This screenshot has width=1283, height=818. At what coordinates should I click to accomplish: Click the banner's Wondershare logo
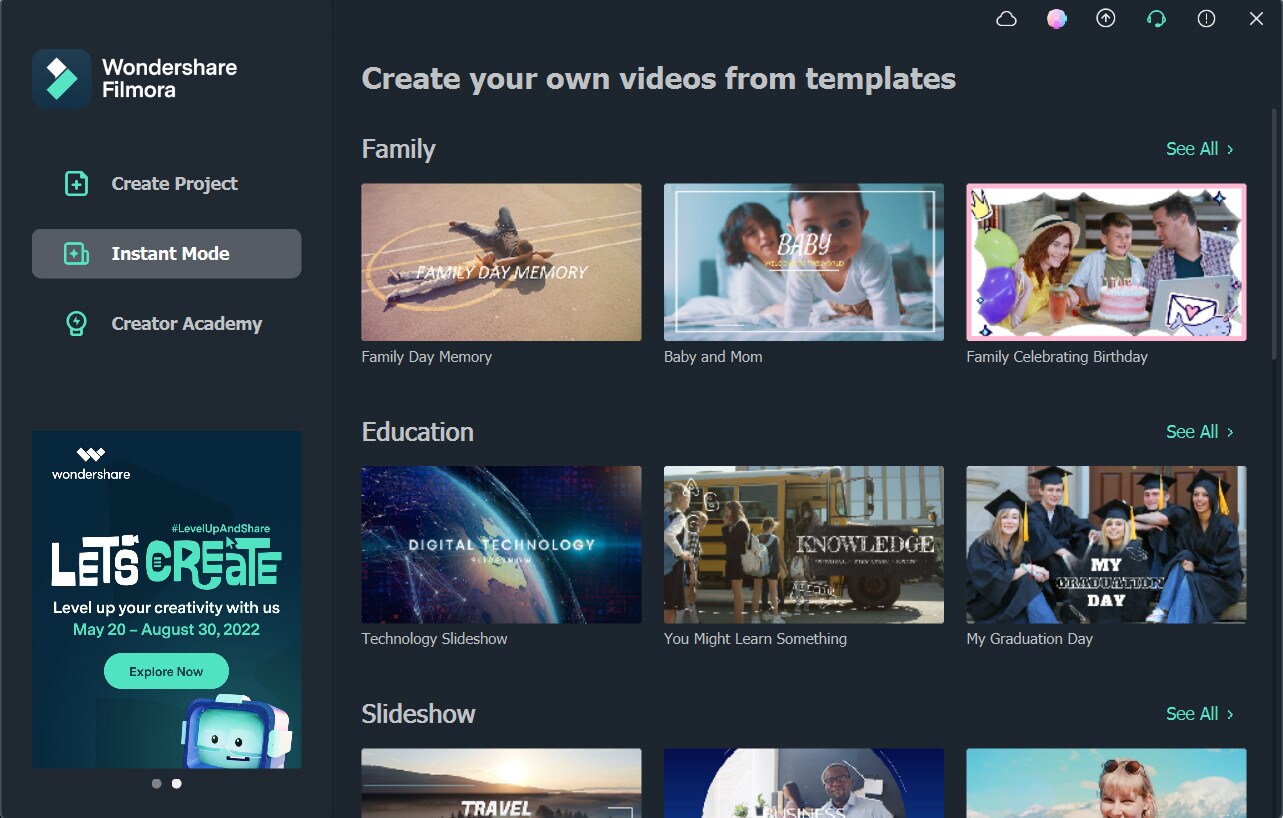point(91,463)
